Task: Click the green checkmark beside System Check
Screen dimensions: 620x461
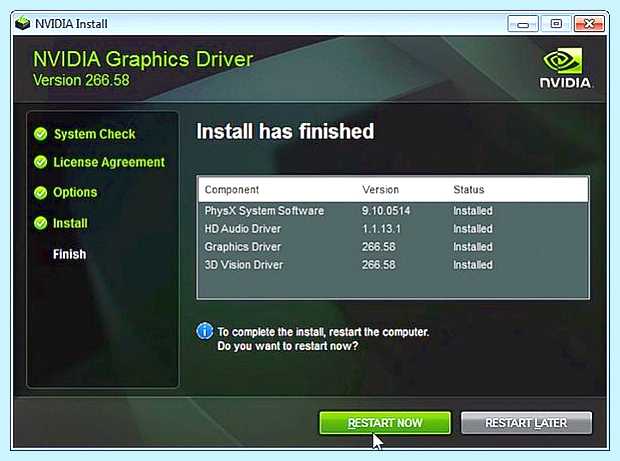Action: tap(40, 134)
